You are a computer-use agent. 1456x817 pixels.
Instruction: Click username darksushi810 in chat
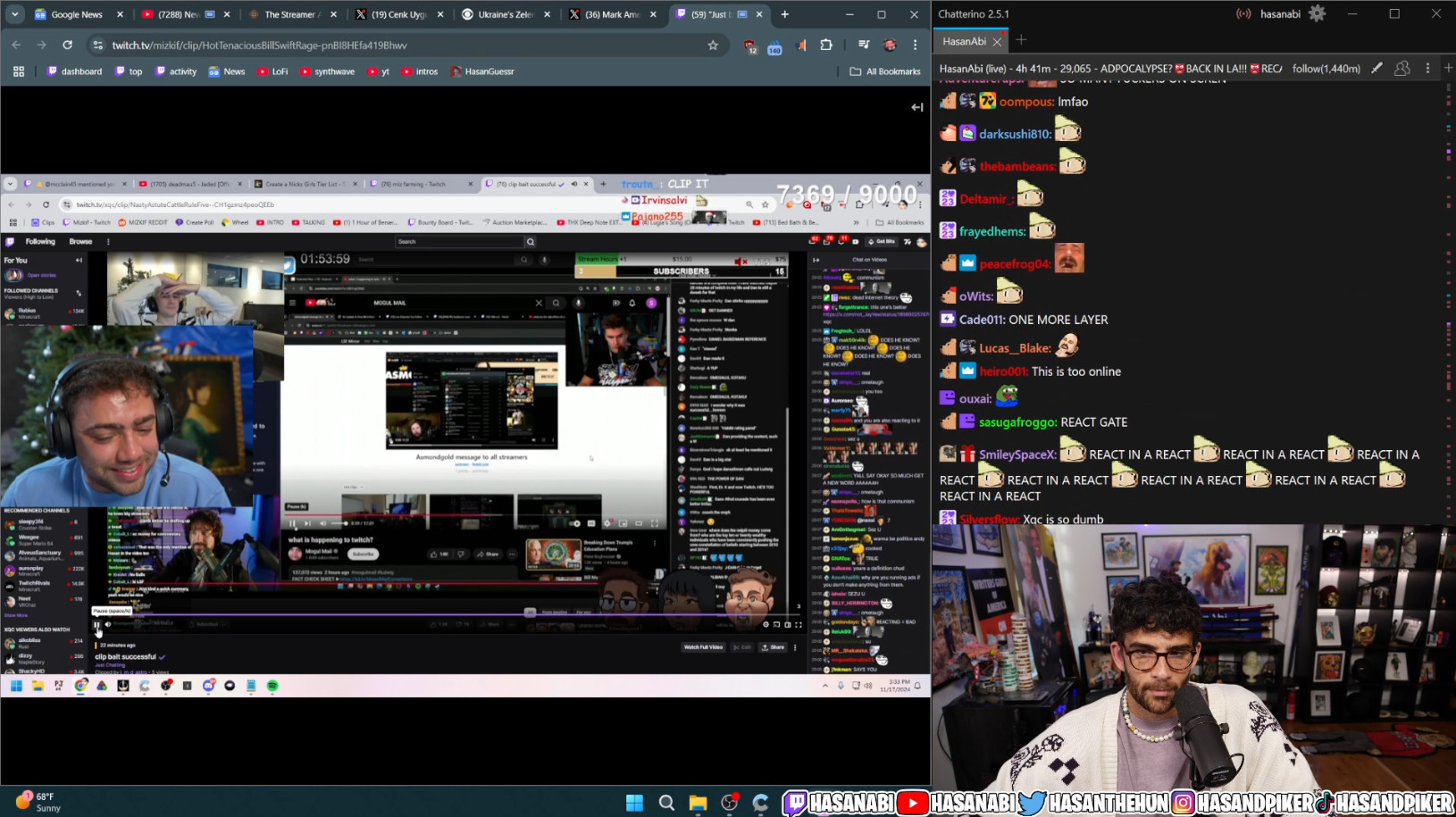tap(1015, 134)
